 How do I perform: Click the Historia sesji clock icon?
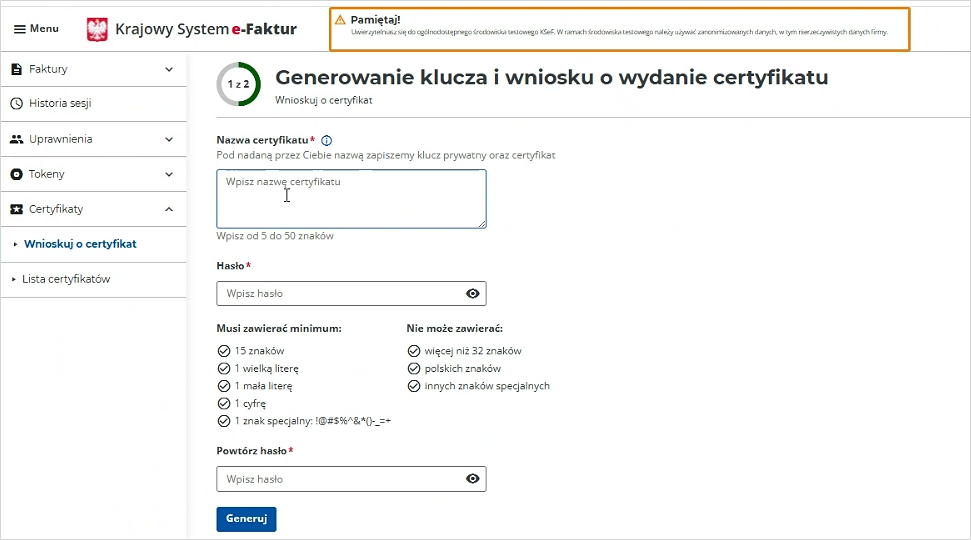(16, 104)
